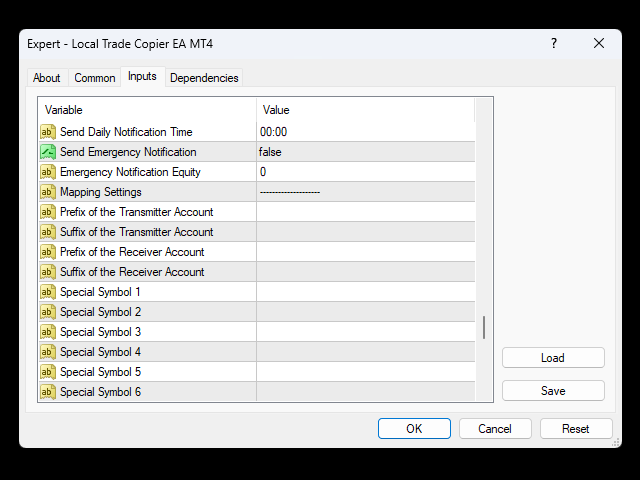Screen dimensions: 640x480
Task: Click the Special Symbol 6 row icon
Action: click(48, 392)
